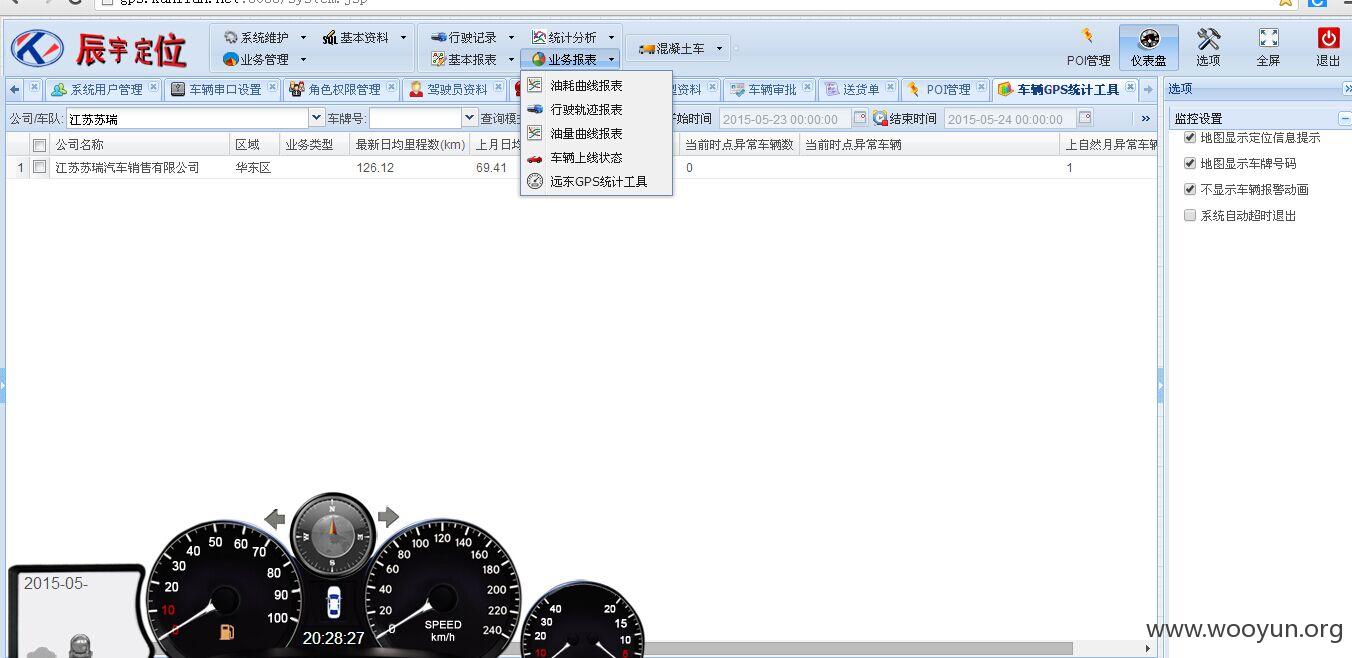This screenshot has height=658, width=1352.
Task: Toggle 地图显示定位信息提示 checkbox
Action: click(1190, 137)
